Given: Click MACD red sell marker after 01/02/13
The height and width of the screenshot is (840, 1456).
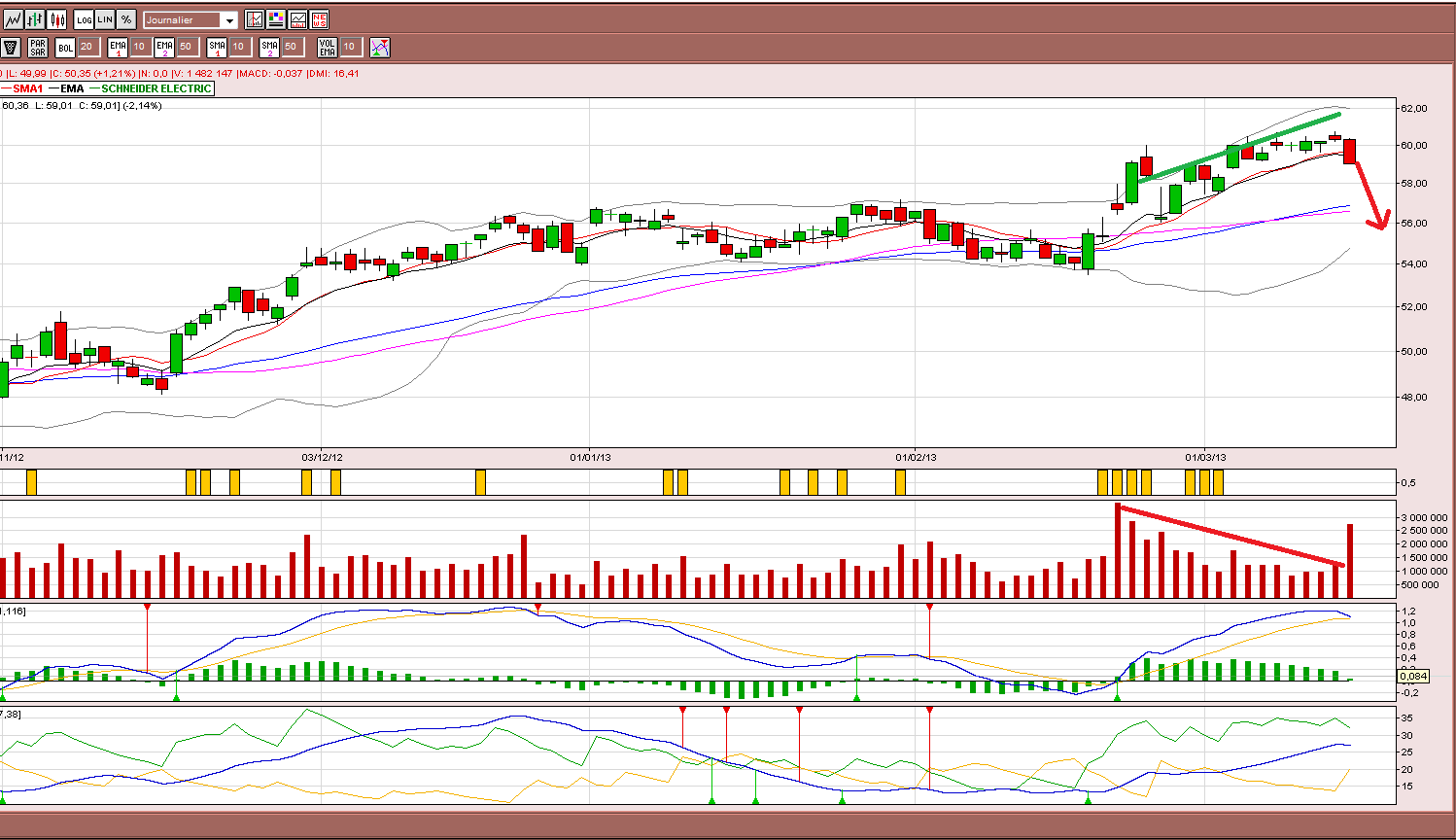Looking at the screenshot, I should coord(930,608).
